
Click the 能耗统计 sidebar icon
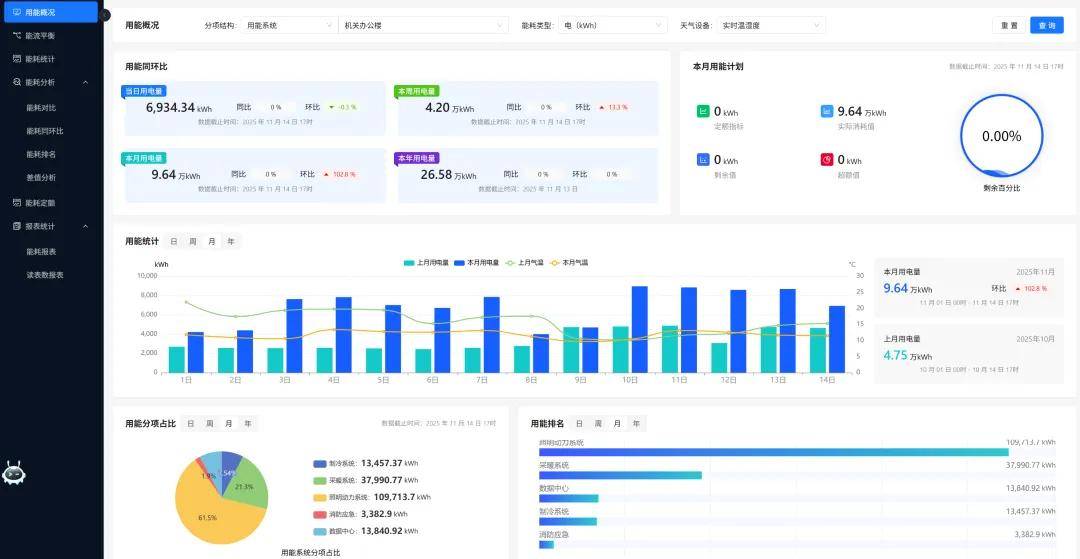click(16, 59)
